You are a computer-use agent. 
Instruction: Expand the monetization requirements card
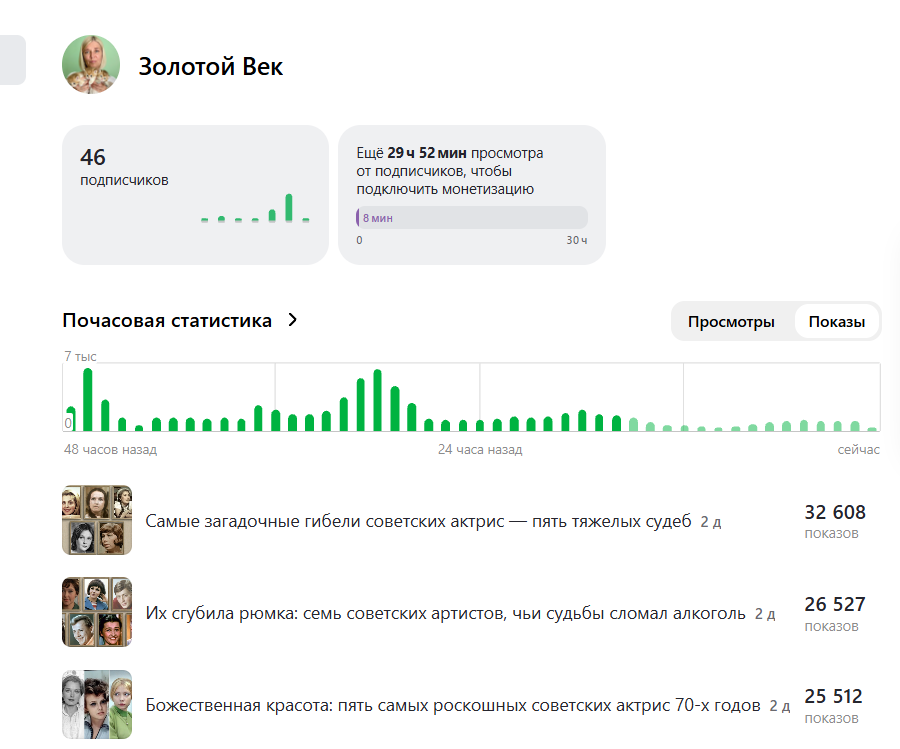474,194
